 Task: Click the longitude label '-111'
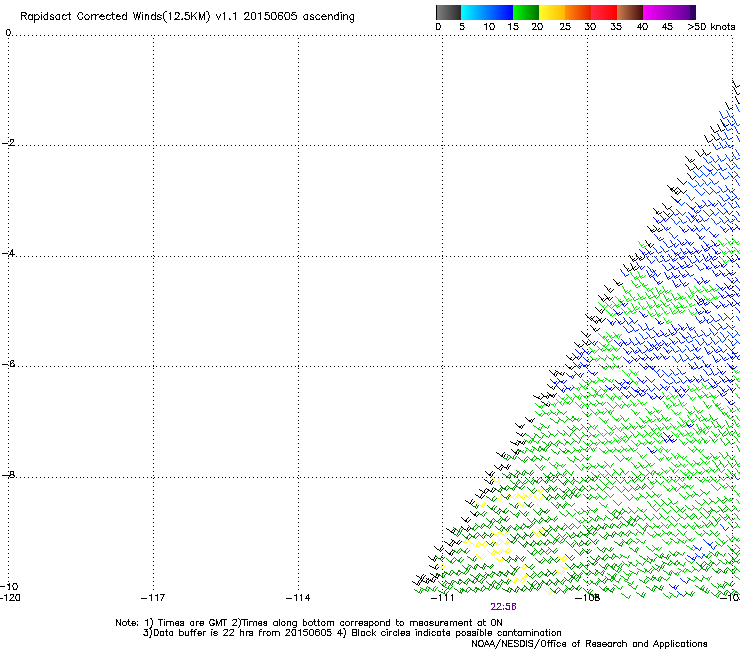(x=443, y=598)
